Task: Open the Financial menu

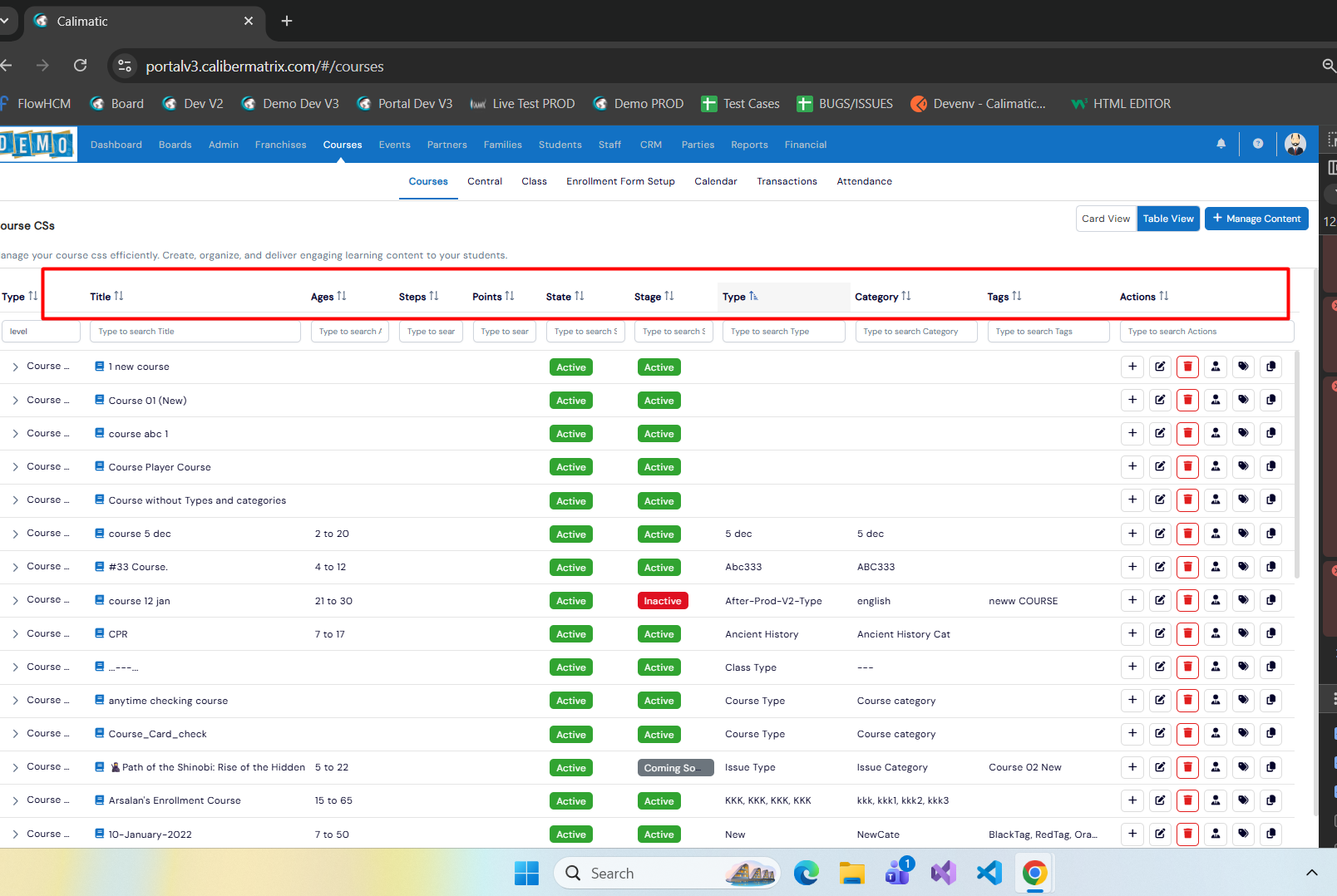Action: tap(805, 145)
